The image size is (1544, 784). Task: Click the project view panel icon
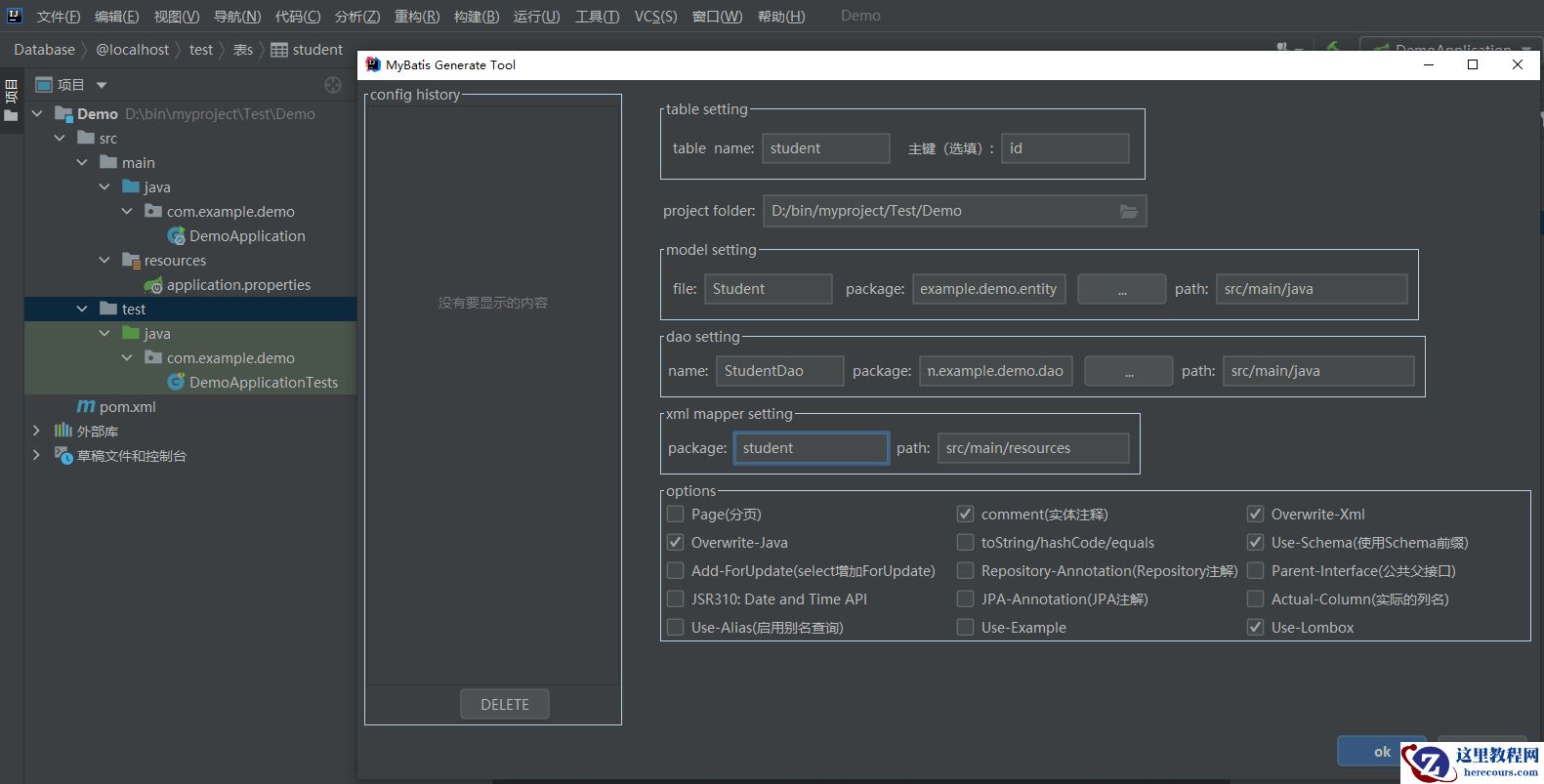pyautogui.click(x=43, y=85)
